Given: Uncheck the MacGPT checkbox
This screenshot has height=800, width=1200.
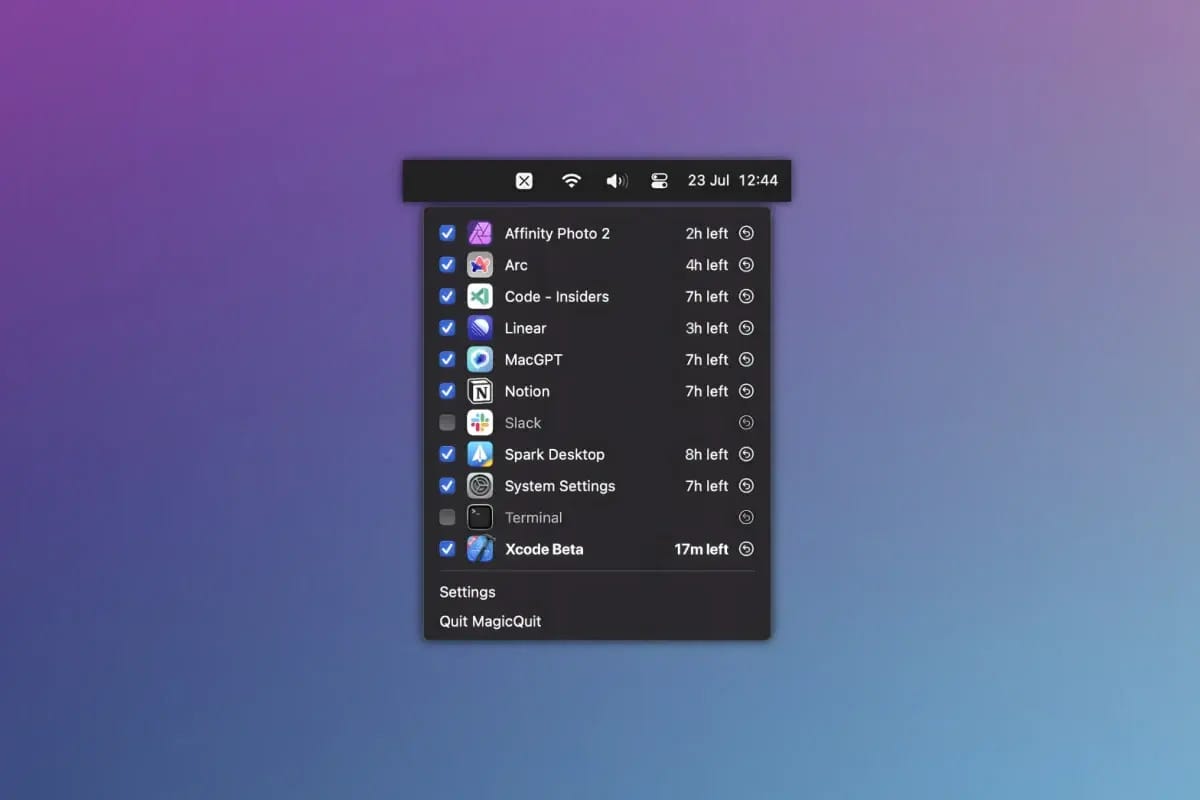Looking at the screenshot, I should 447,359.
